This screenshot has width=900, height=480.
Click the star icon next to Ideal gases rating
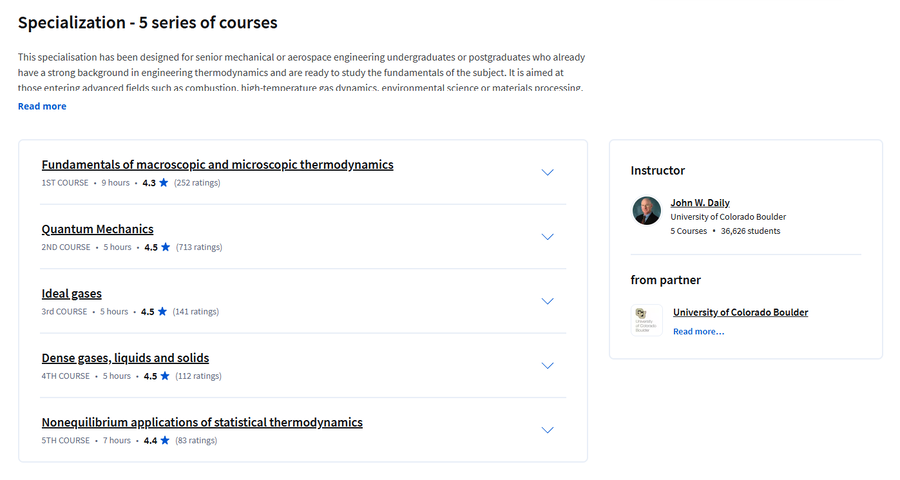click(x=162, y=311)
